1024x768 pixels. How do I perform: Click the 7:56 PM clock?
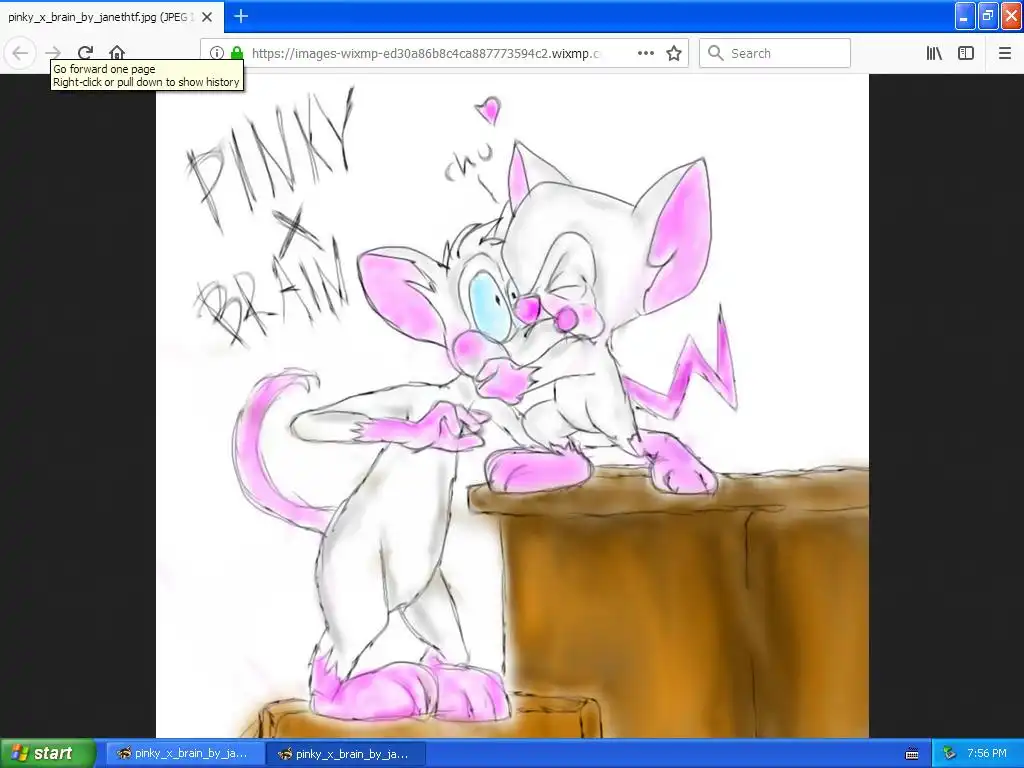(x=986, y=754)
